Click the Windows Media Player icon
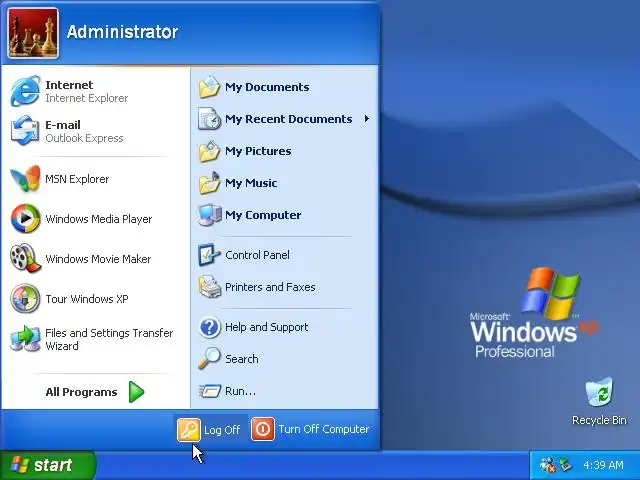 [x=25, y=218]
